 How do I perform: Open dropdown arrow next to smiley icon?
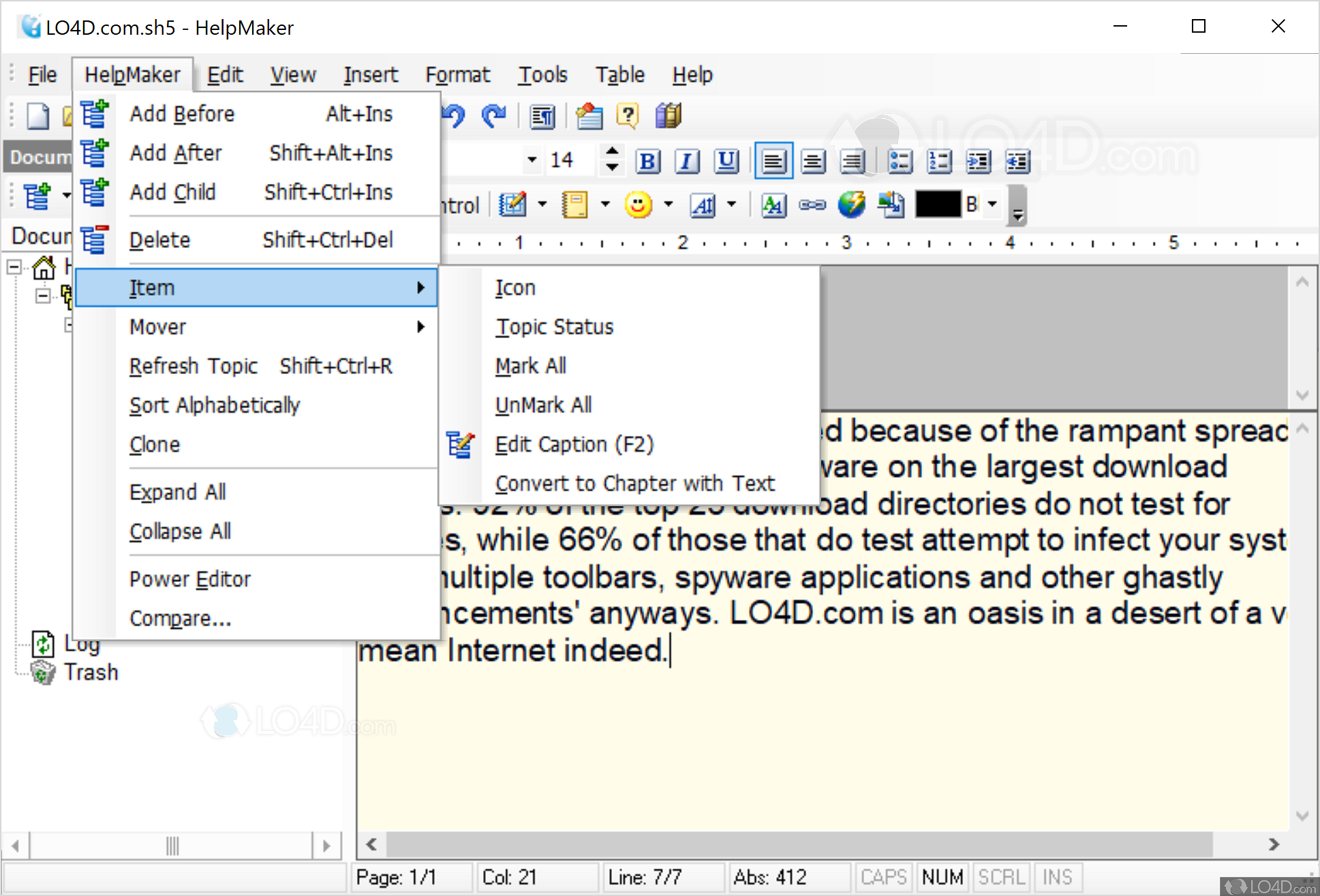click(x=669, y=204)
